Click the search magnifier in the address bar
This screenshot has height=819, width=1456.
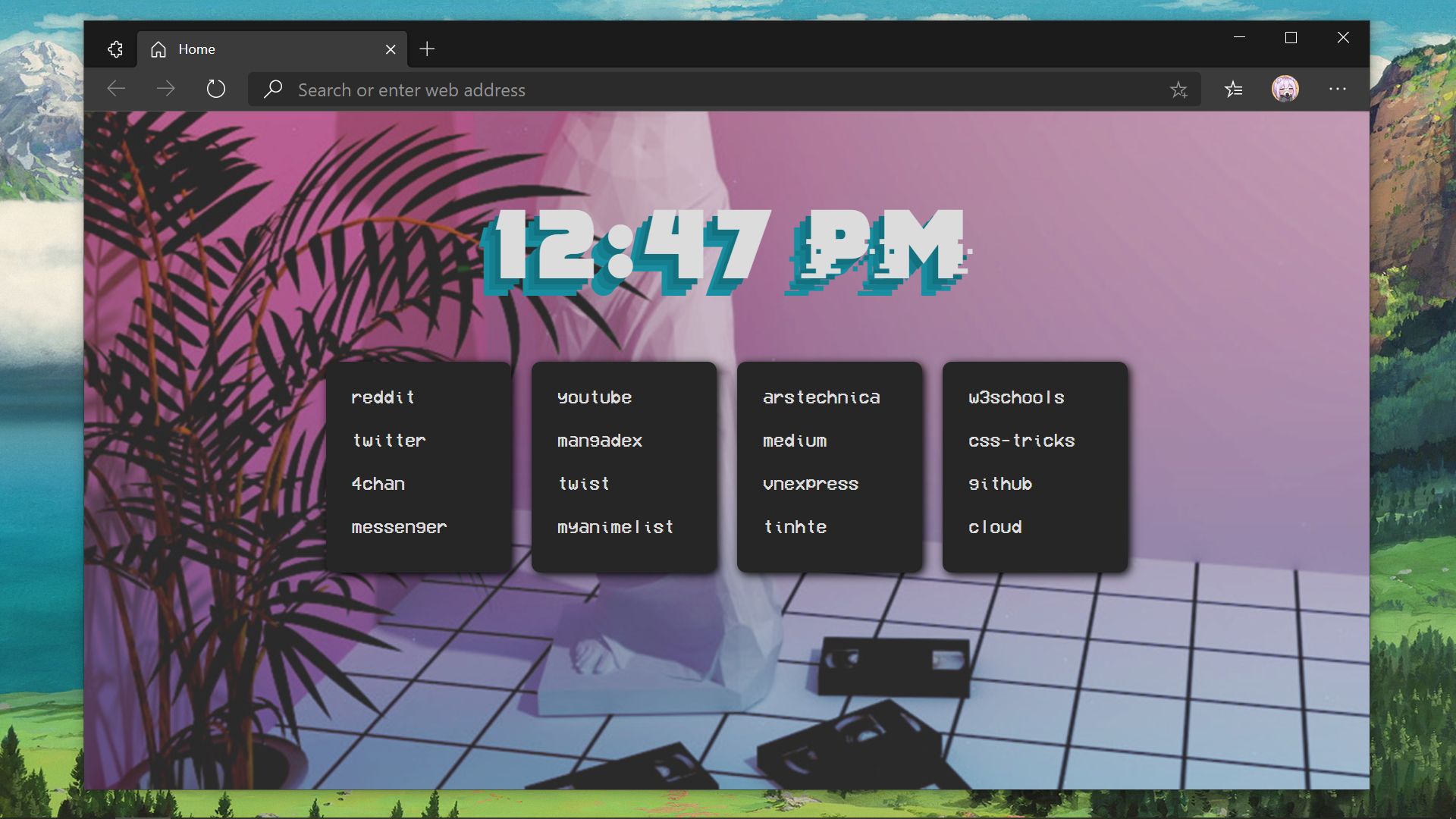click(273, 89)
